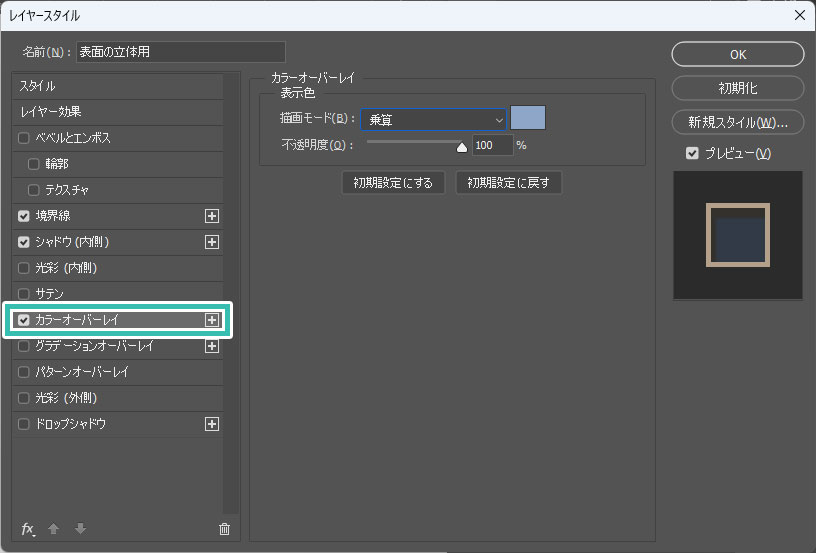Image resolution: width=816 pixels, height=553 pixels.
Task: Select レイヤー効果 in the left list
Action: pos(118,112)
